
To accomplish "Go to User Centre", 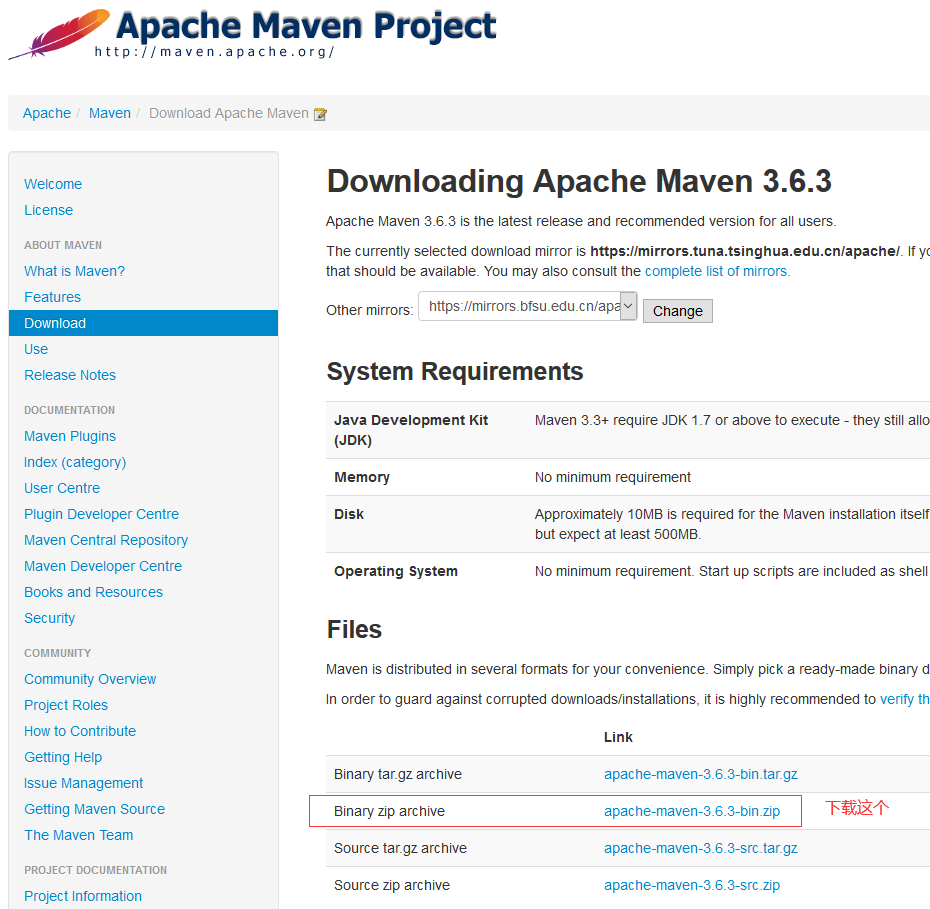I will tap(62, 488).
